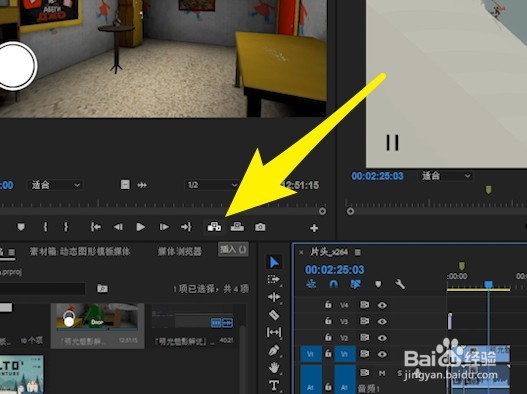527x394 pixels.
Task: Select the Ripple Edit tool
Action: 274,297
